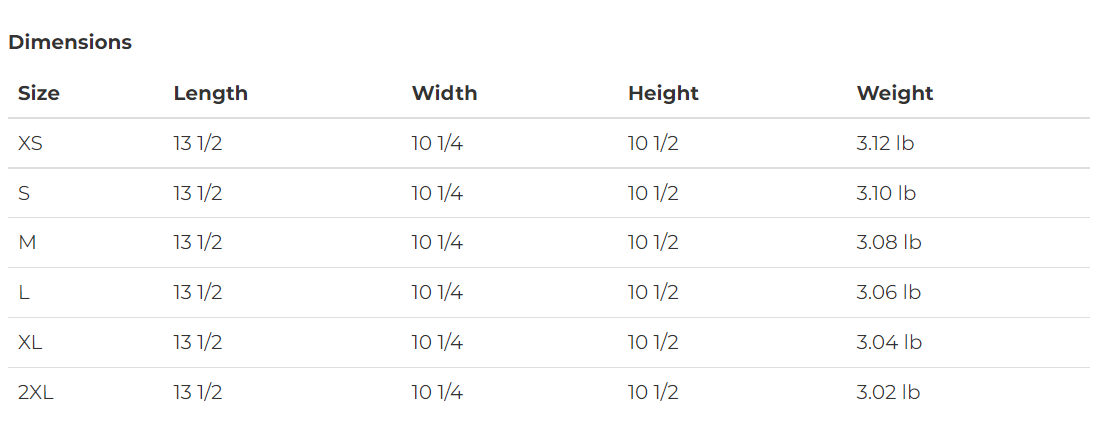Click the Dimensions heading
Viewport: 1093px width, 429px height.
pyautogui.click(x=70, y=42)
